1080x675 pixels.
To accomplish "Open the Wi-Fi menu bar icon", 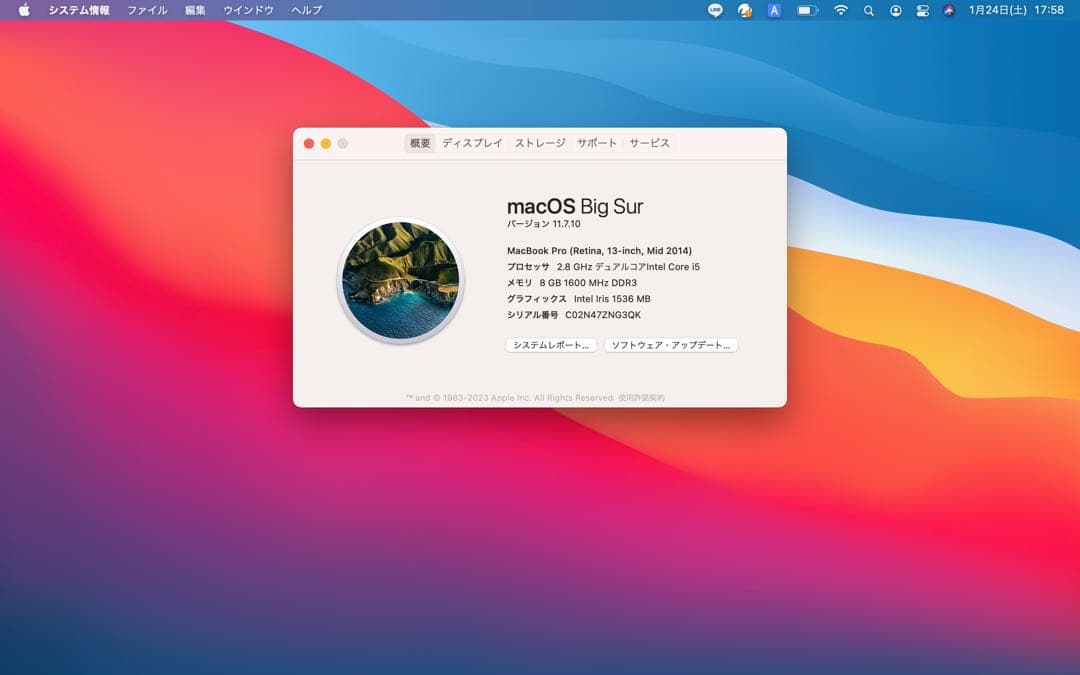I will pyautogui.click(x=840, y=10).
